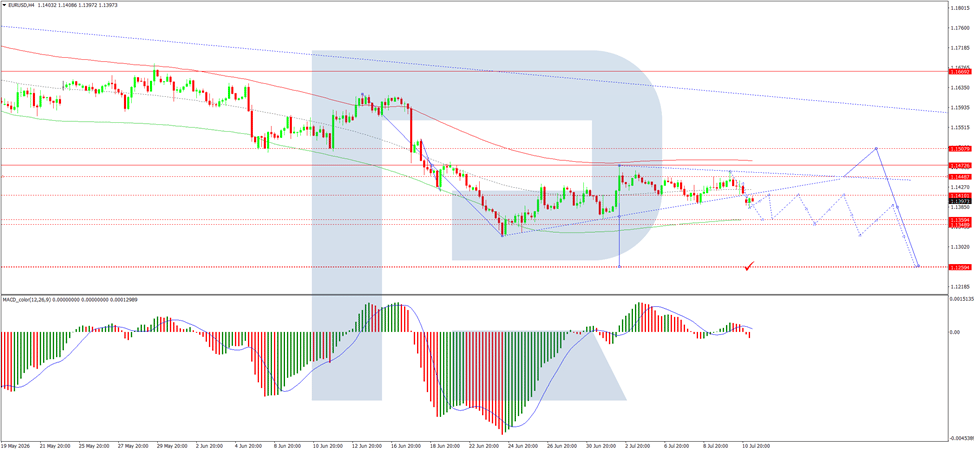974x451 pixels.
Task: Select the EURUSD,H4 chart title label
Action: 22,5
